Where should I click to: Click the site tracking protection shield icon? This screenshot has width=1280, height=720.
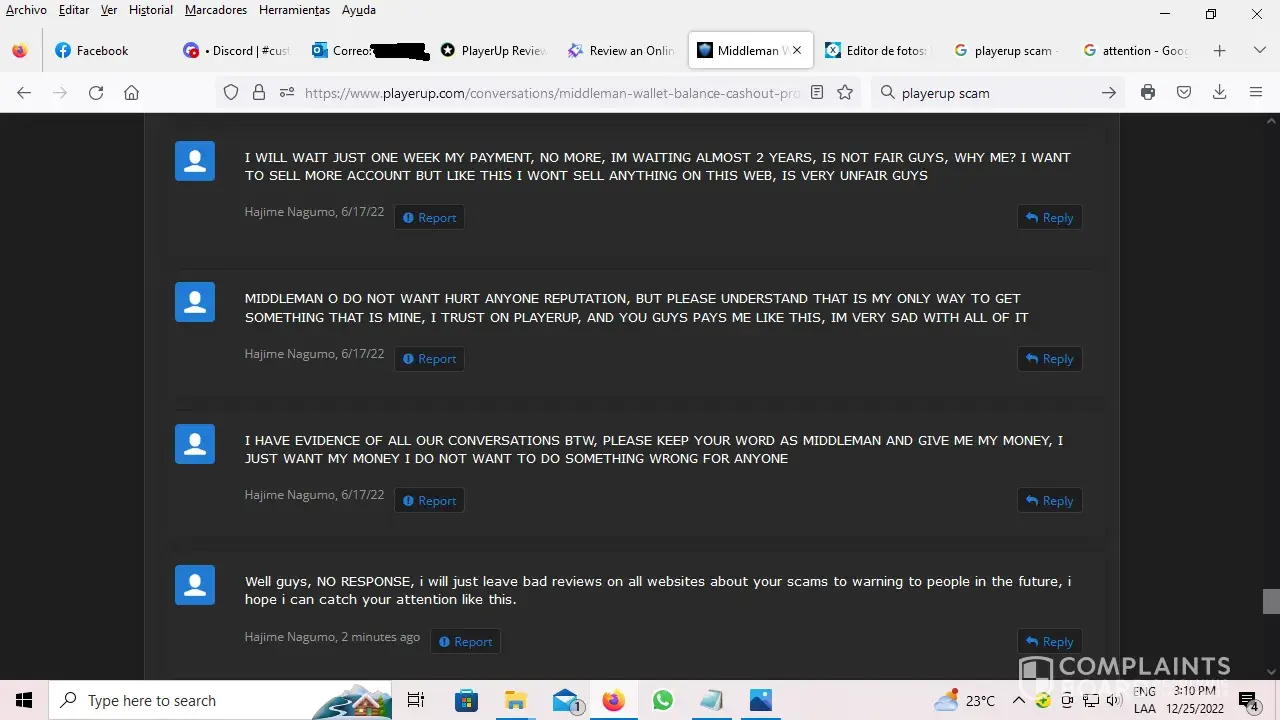pyautogui.click(x=231, y=93)
